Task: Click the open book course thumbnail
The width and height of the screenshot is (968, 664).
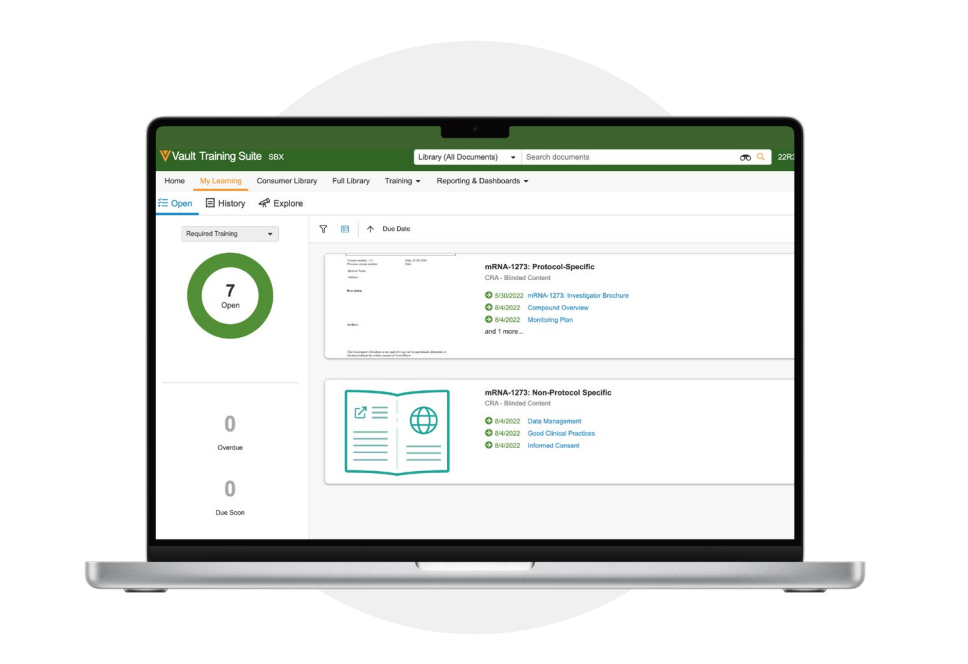Action: click(396, 431)
